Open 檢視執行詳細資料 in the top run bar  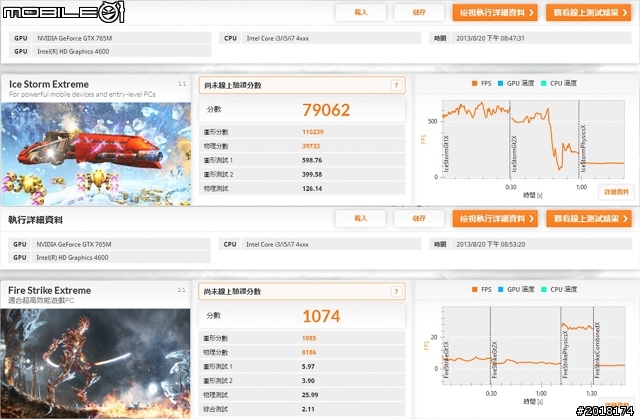pyautogui.click(x=495, y=13)
